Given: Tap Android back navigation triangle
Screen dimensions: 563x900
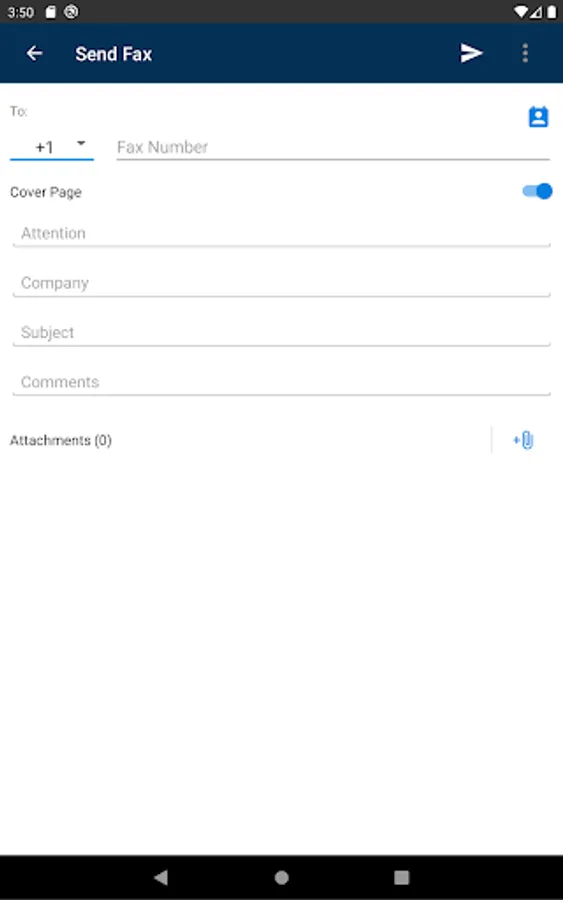Looking at the screenshot, I should (161, 877).
